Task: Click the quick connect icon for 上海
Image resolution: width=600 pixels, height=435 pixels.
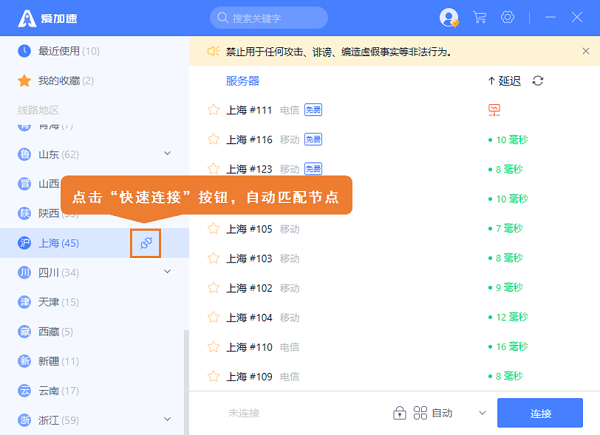Action: 145,243
